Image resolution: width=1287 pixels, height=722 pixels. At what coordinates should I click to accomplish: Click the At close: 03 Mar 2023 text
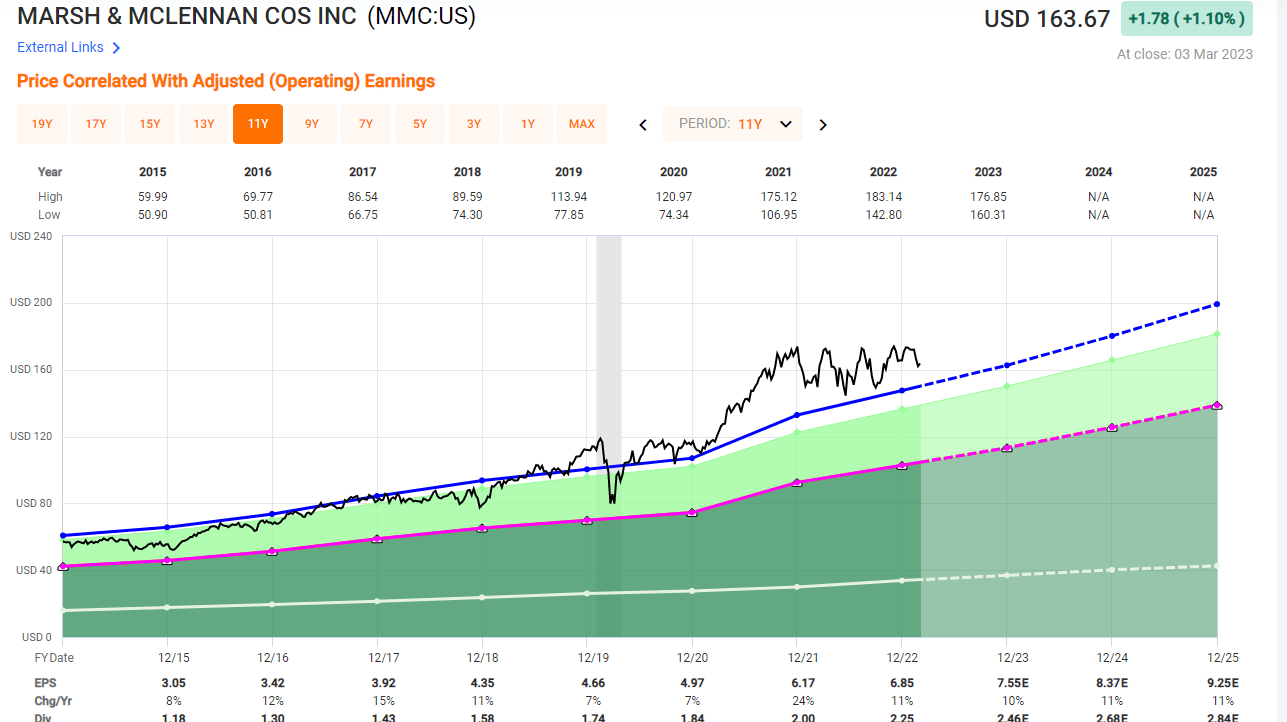click(x=1185, y=54)
